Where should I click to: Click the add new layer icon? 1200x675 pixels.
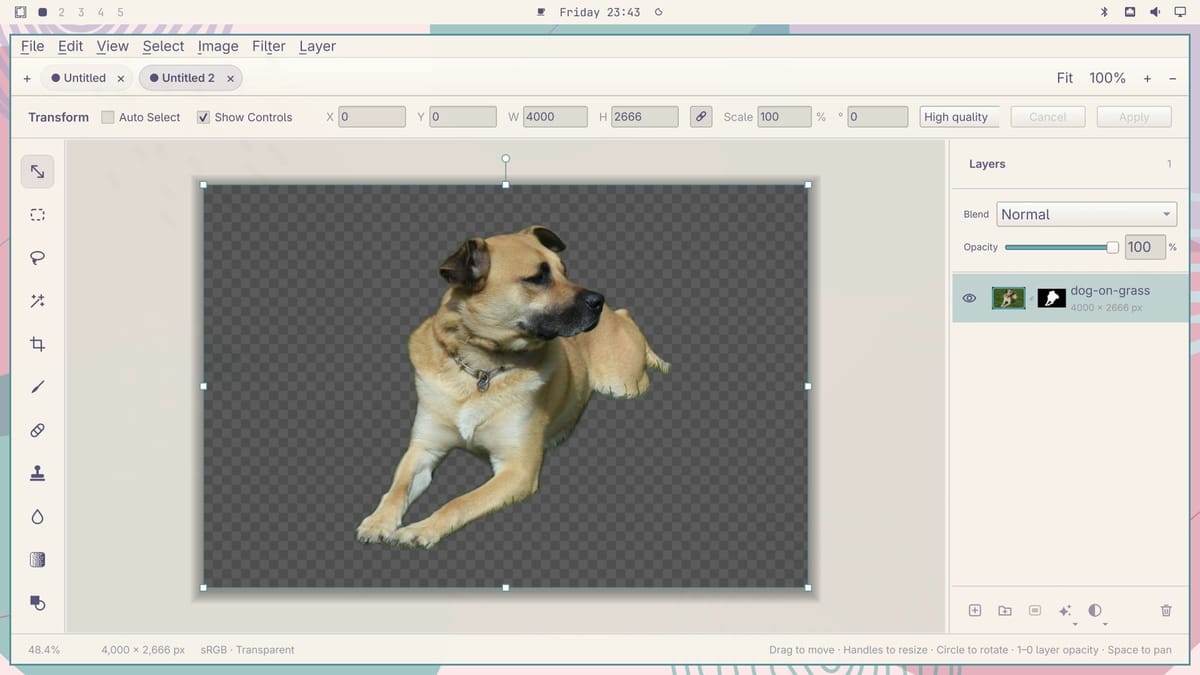(x=975, y=610)
